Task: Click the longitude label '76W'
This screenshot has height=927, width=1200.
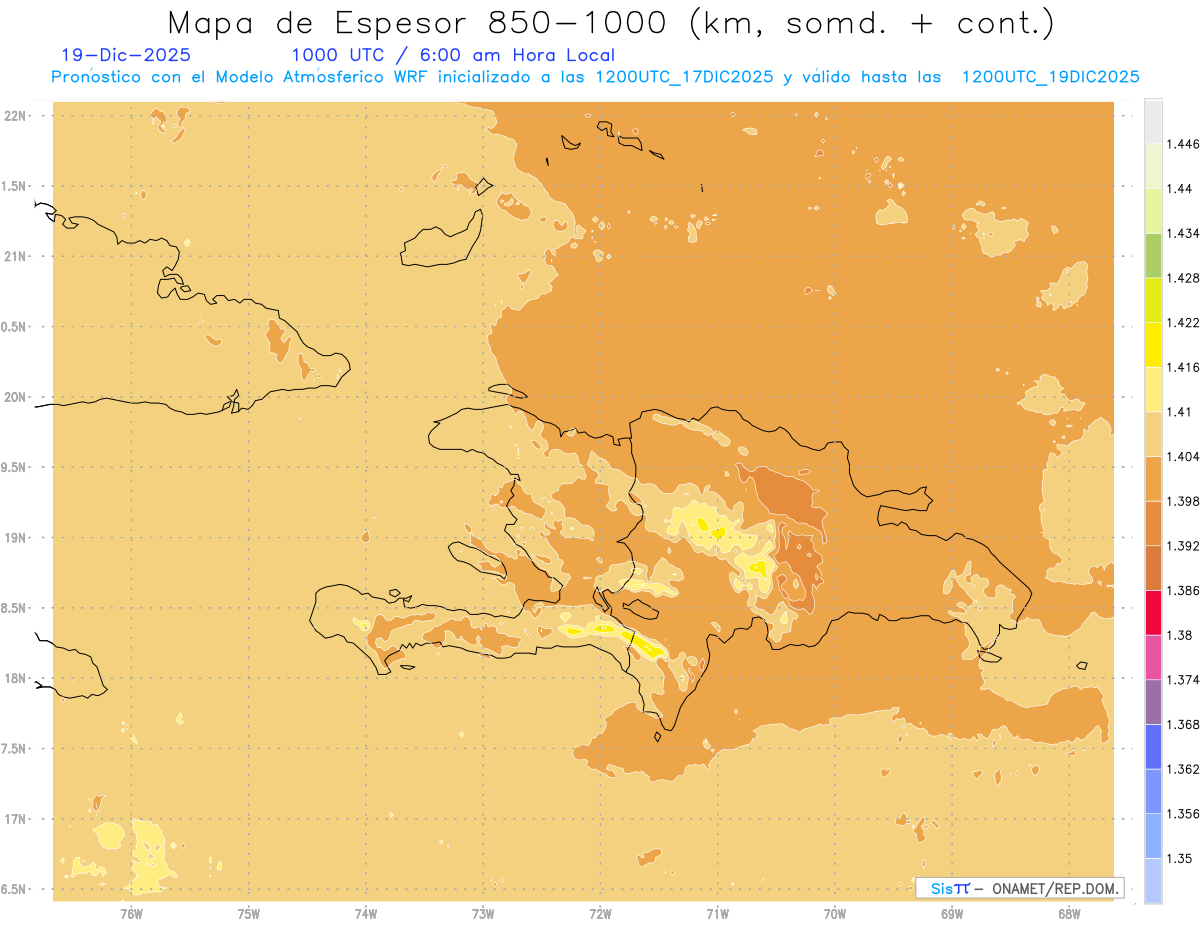Action: point(131,914)
